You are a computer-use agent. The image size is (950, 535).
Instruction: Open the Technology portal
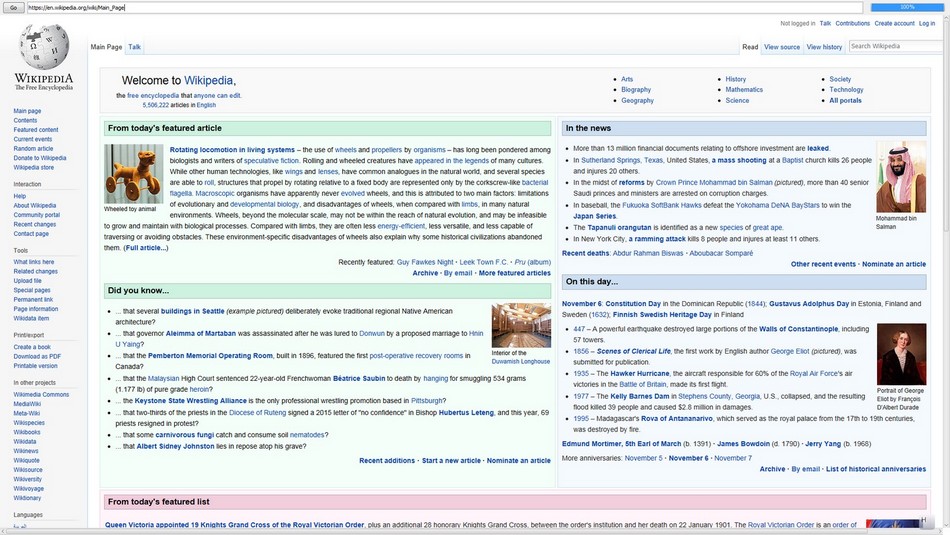coord(846,90)
